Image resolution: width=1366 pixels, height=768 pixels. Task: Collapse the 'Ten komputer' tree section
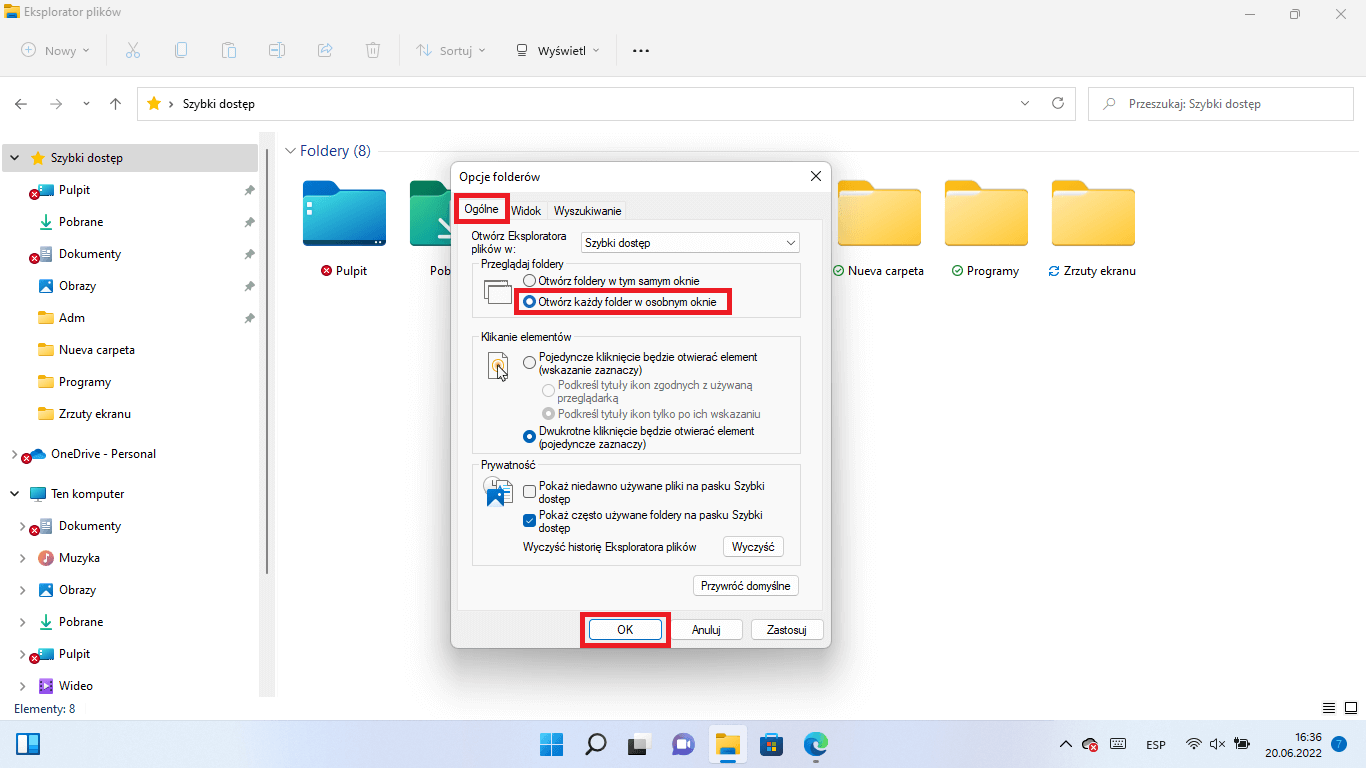click(x=15, y=494)
